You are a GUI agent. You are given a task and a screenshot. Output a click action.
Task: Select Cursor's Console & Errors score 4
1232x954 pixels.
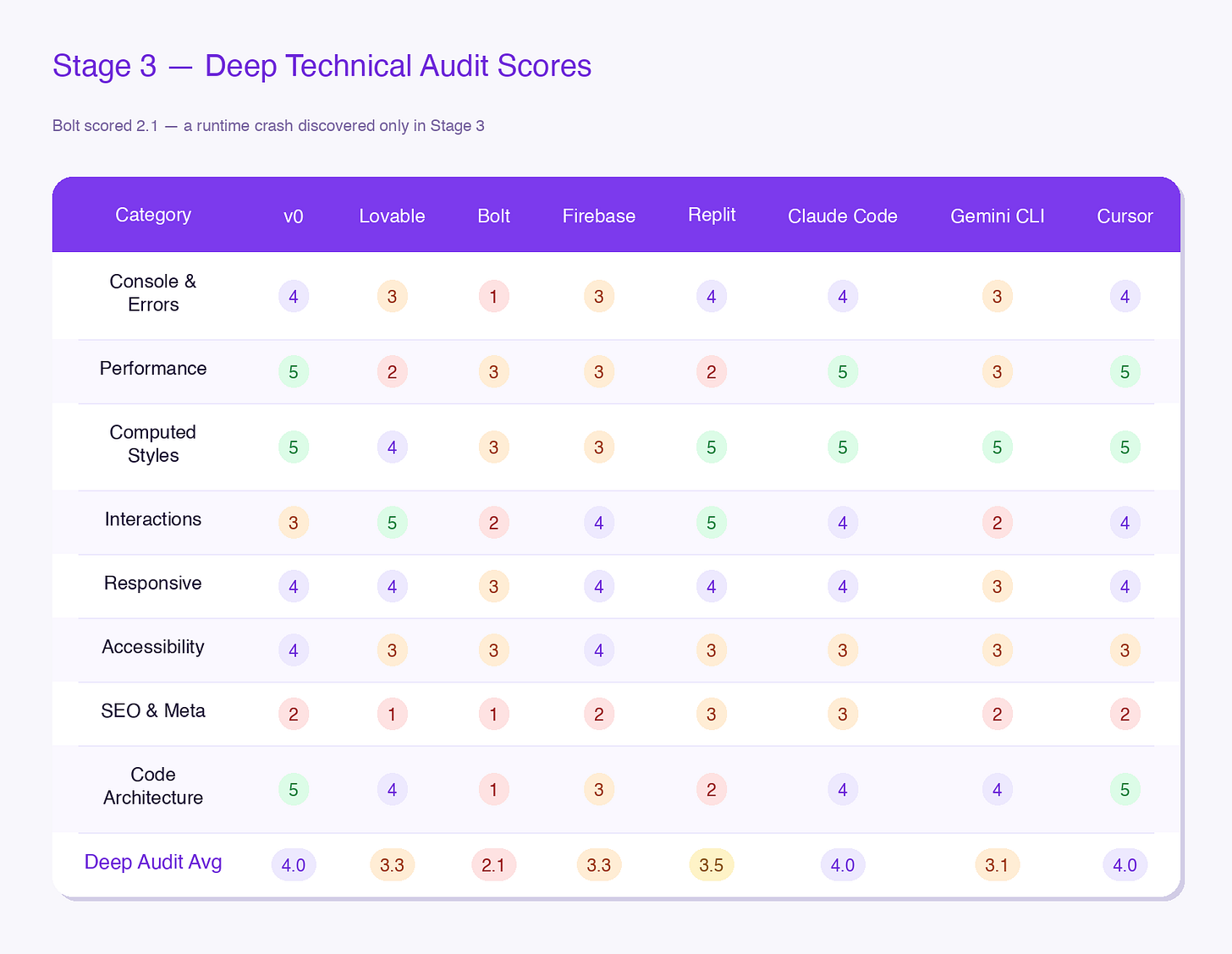(1125, 297)
